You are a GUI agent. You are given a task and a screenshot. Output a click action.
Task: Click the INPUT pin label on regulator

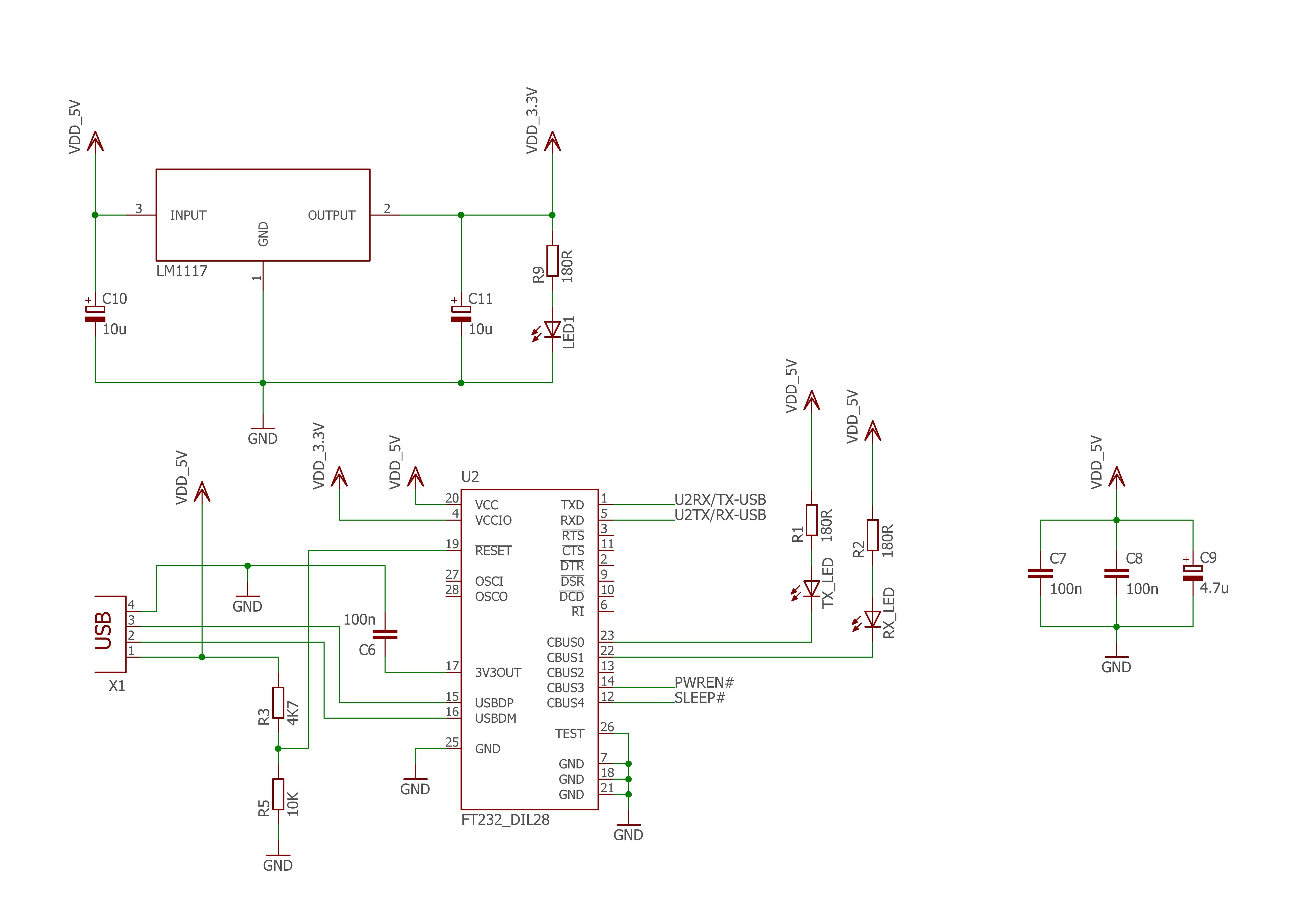tap(188, 215)
